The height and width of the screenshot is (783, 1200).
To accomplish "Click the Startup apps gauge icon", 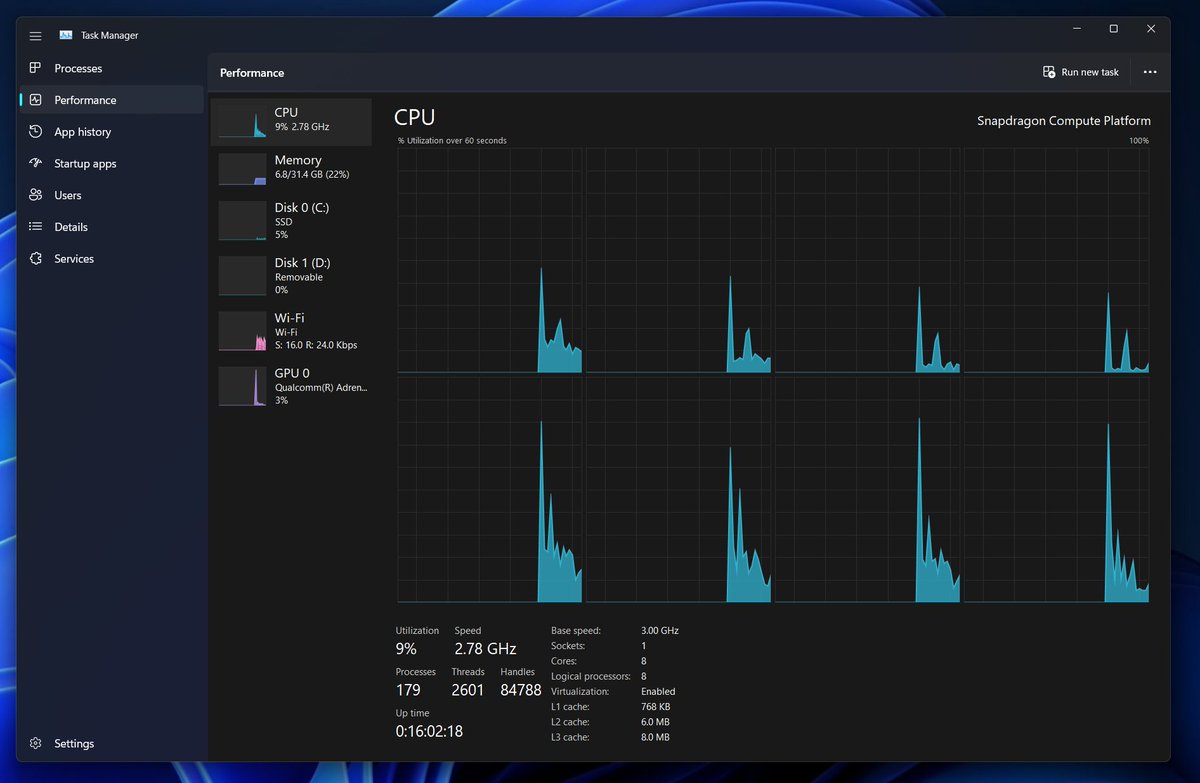I will 35,163.
